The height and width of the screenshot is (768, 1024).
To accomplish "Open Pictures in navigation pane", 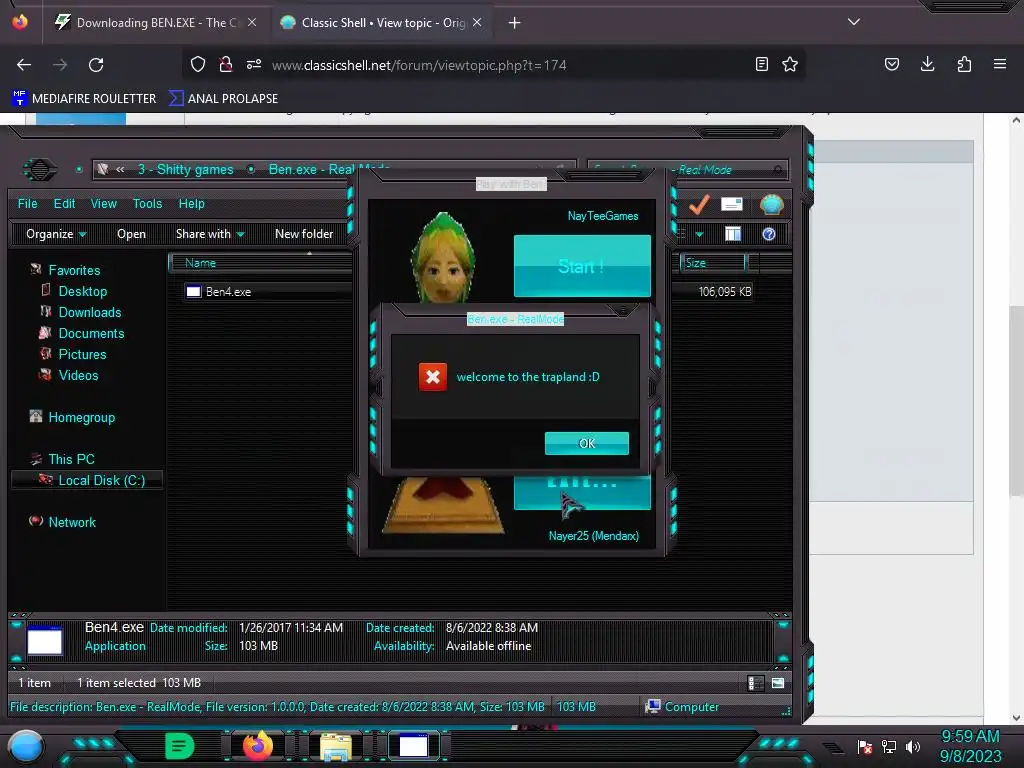I will 82,354.
